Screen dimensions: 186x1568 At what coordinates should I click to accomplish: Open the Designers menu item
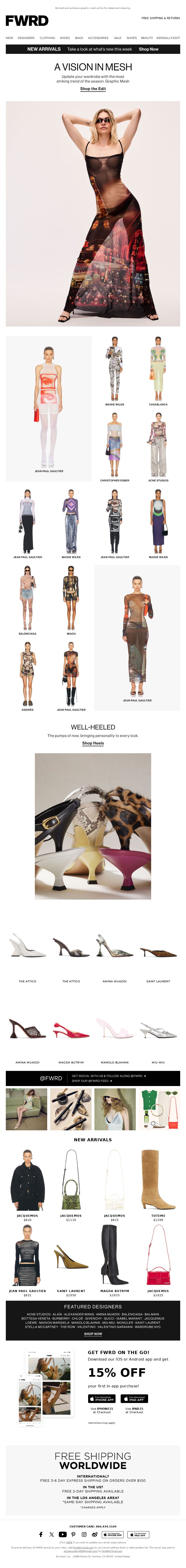26,38
